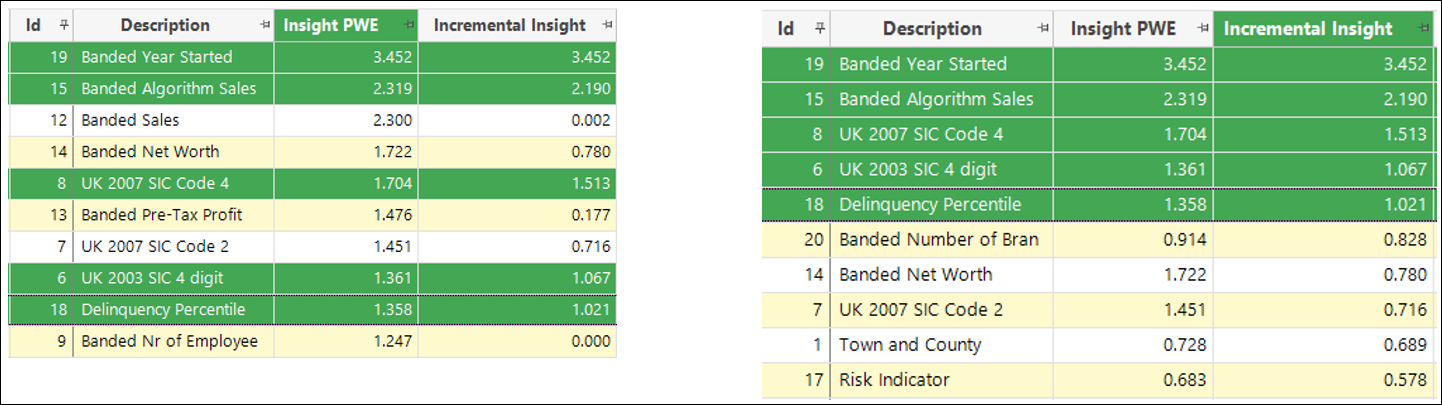This screenshot has width=1442, height=405.
Task: Sort left table by Id column header
Action: click(41, 25)
